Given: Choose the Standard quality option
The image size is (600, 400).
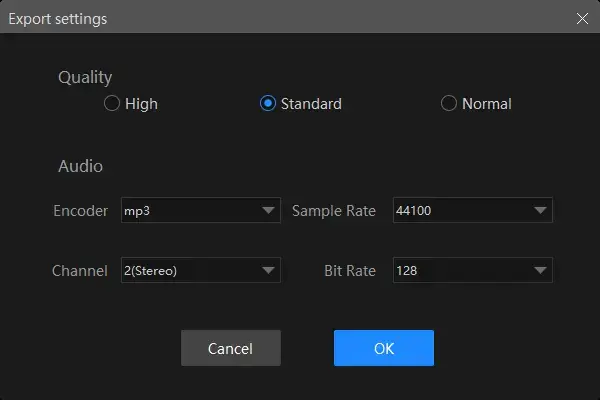Looking at the screenshot, I should pyautogui.click(x=268, y=104).
